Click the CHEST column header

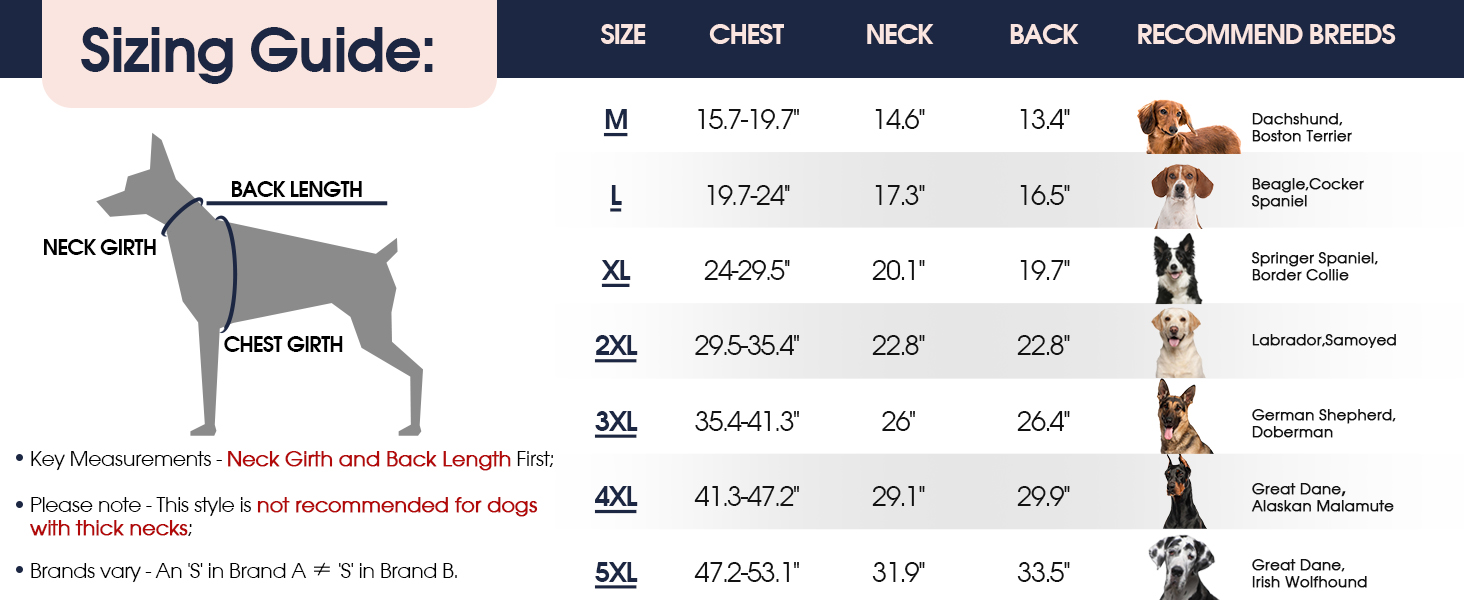pos(746,35)
